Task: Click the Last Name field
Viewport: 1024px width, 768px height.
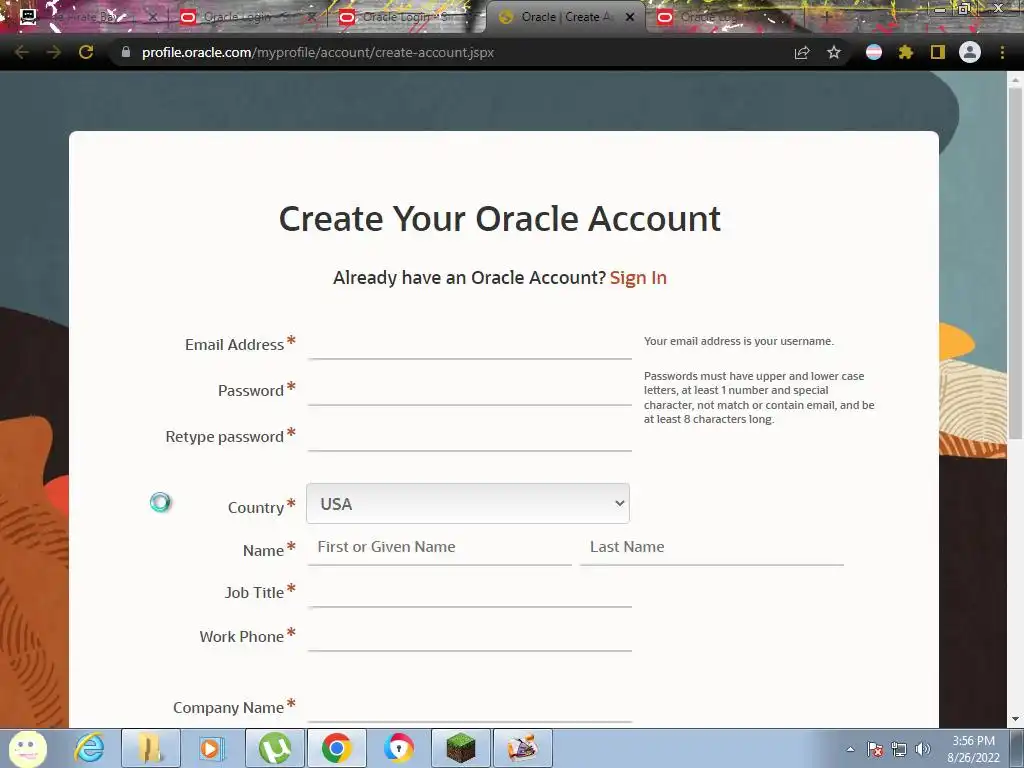Action: pyautogui.click(x=712, y=547)
